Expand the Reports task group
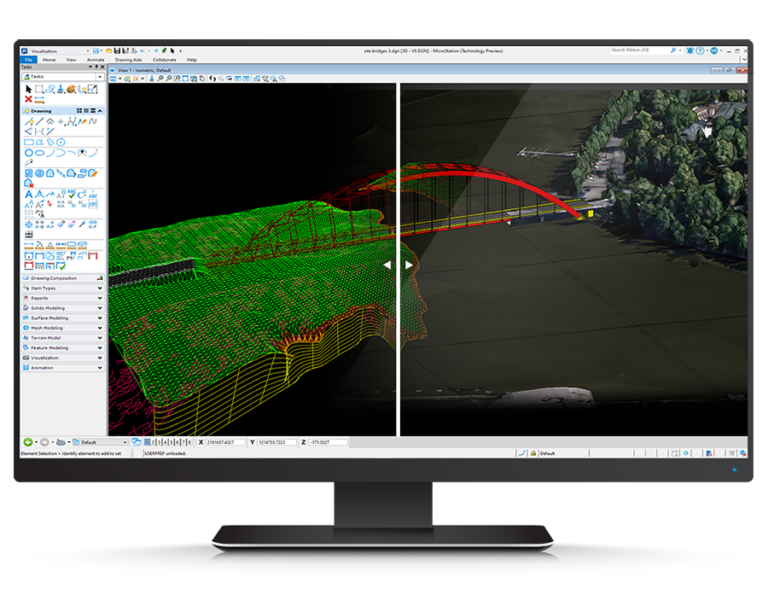The height and width of the screenshot is (606, 768). (x=100, y=298)
